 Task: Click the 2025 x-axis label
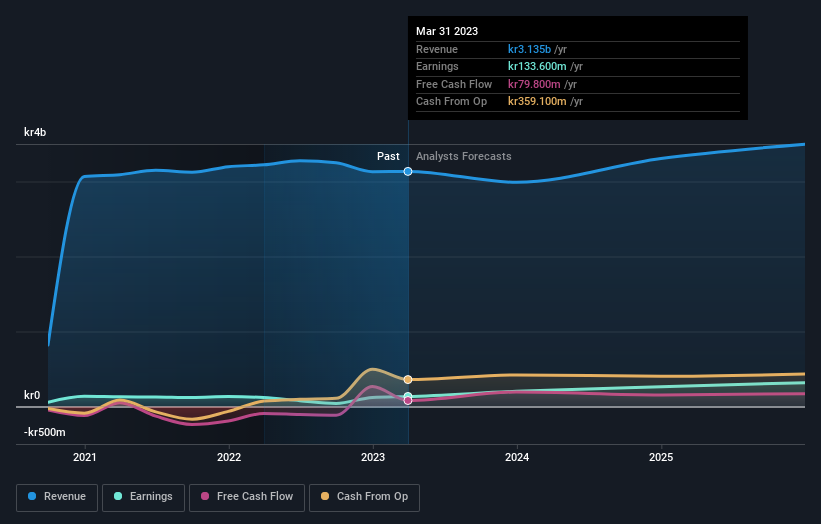click(661, 458)
